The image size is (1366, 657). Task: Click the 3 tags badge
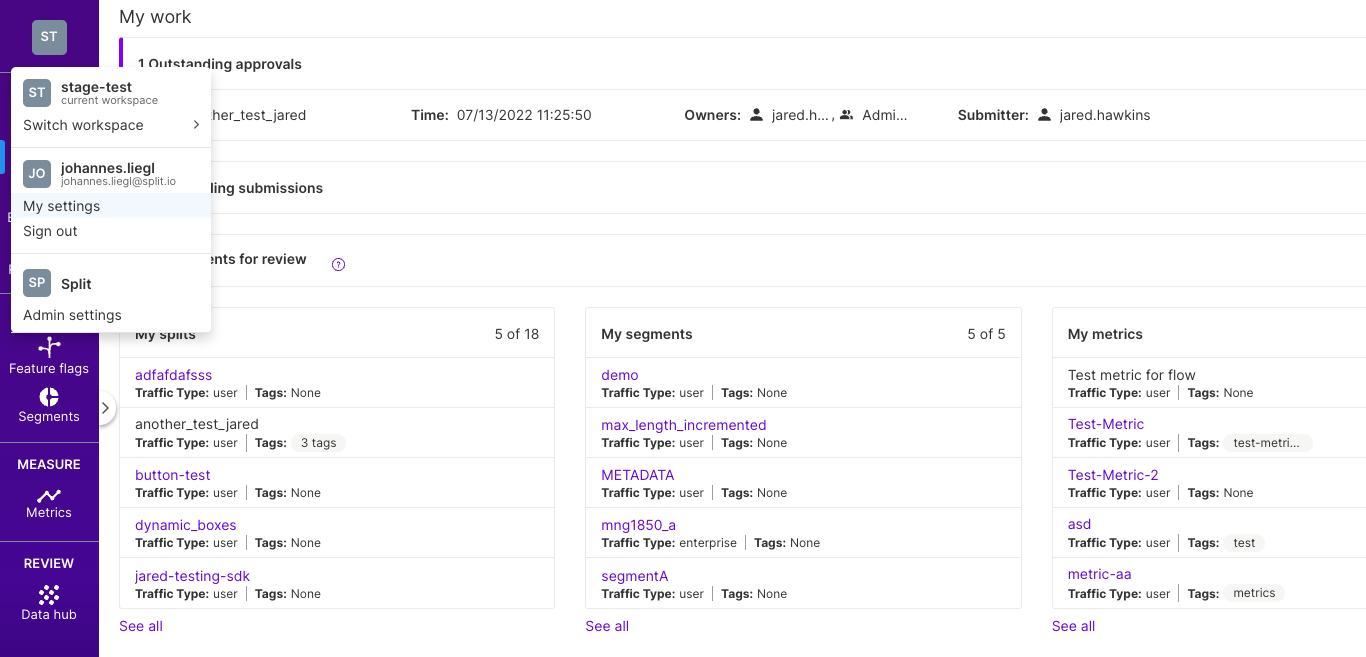click(x=318, y=443)
